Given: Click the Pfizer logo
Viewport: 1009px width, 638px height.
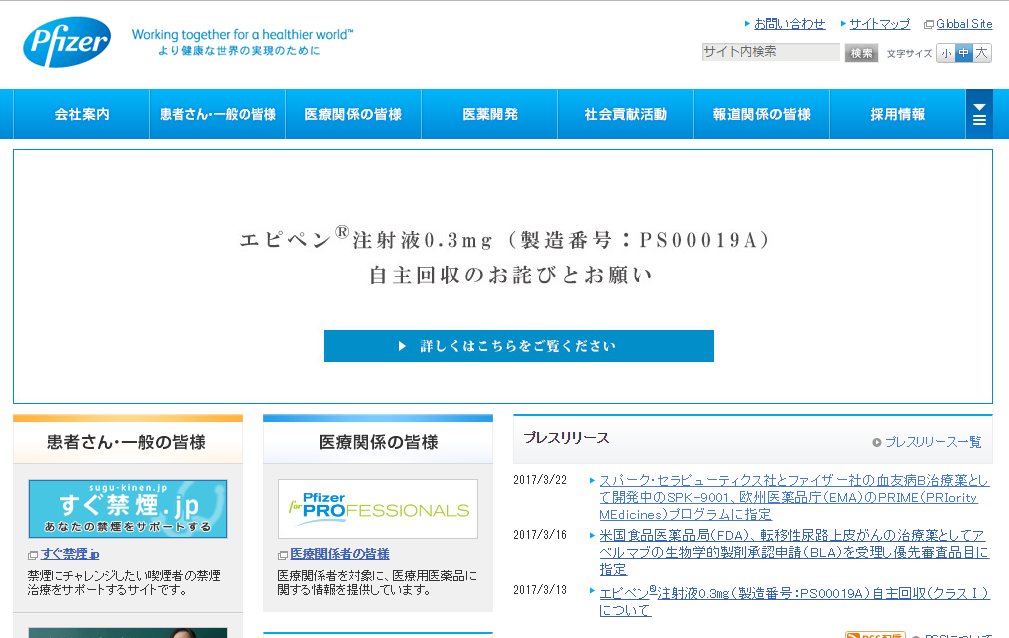Looking at the screenshot, I should pyautogui.click(x=67, y=42).
